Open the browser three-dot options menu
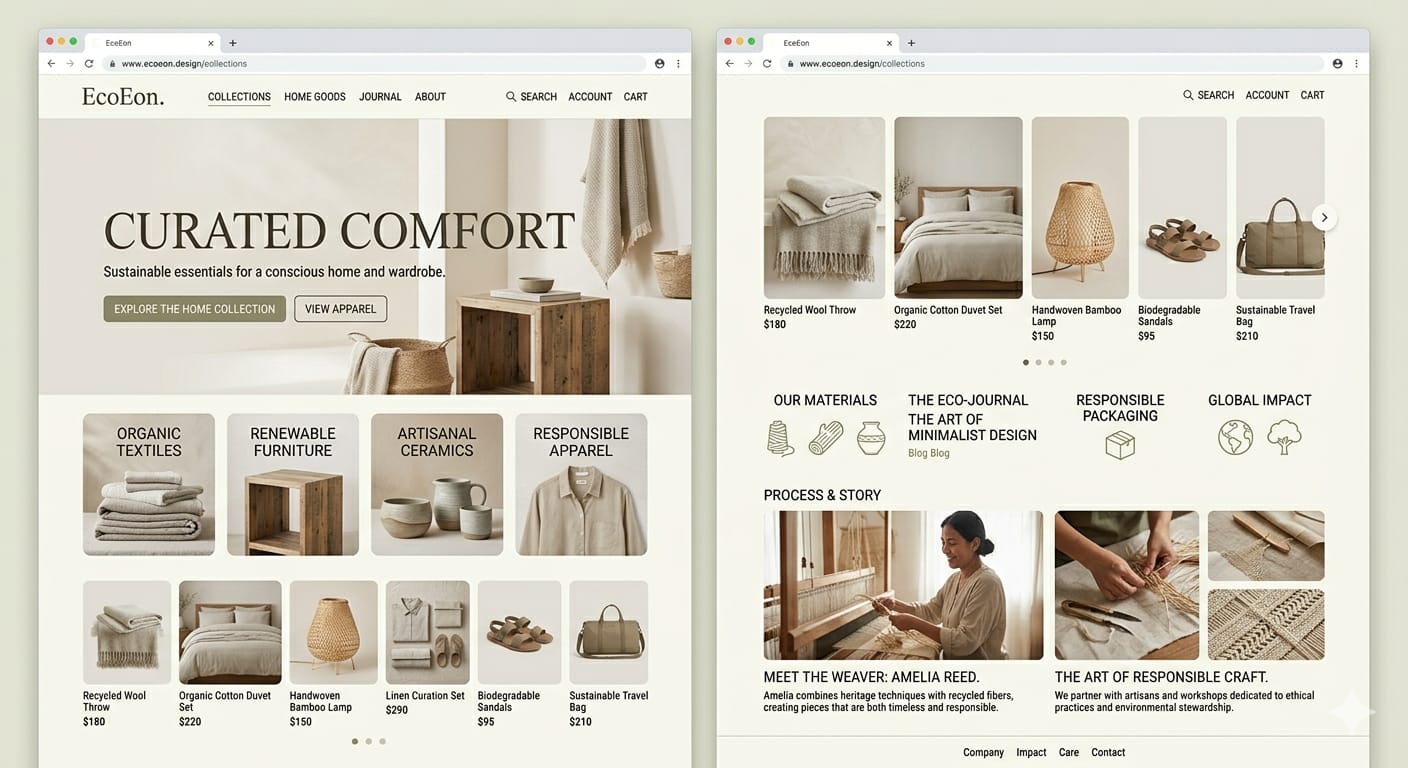Image resolution: width=1408 pixels, height=768 pixels. [678, 63]
